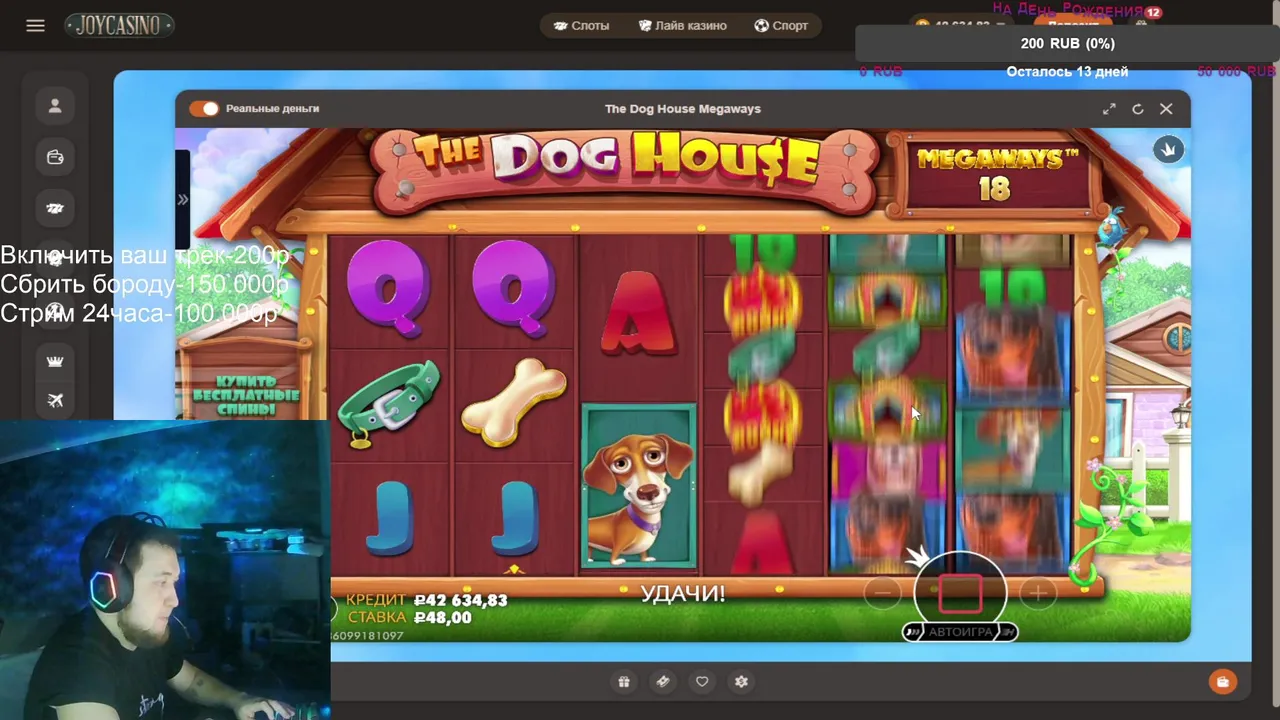
Task: Click the JOYCASINO logo
Action: pos(119,26)
